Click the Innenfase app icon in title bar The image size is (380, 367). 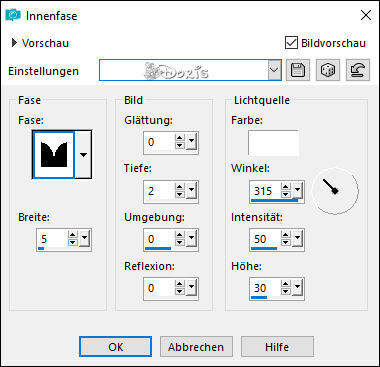[13, 15]
